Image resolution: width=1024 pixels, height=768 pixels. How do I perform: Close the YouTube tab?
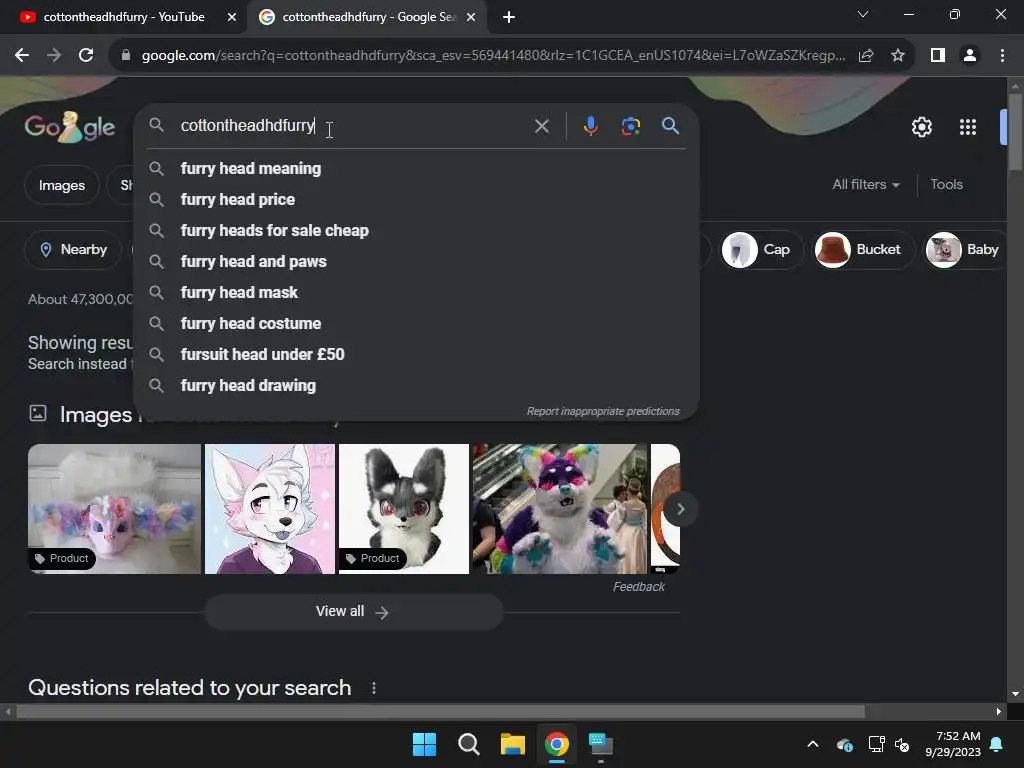232,17
